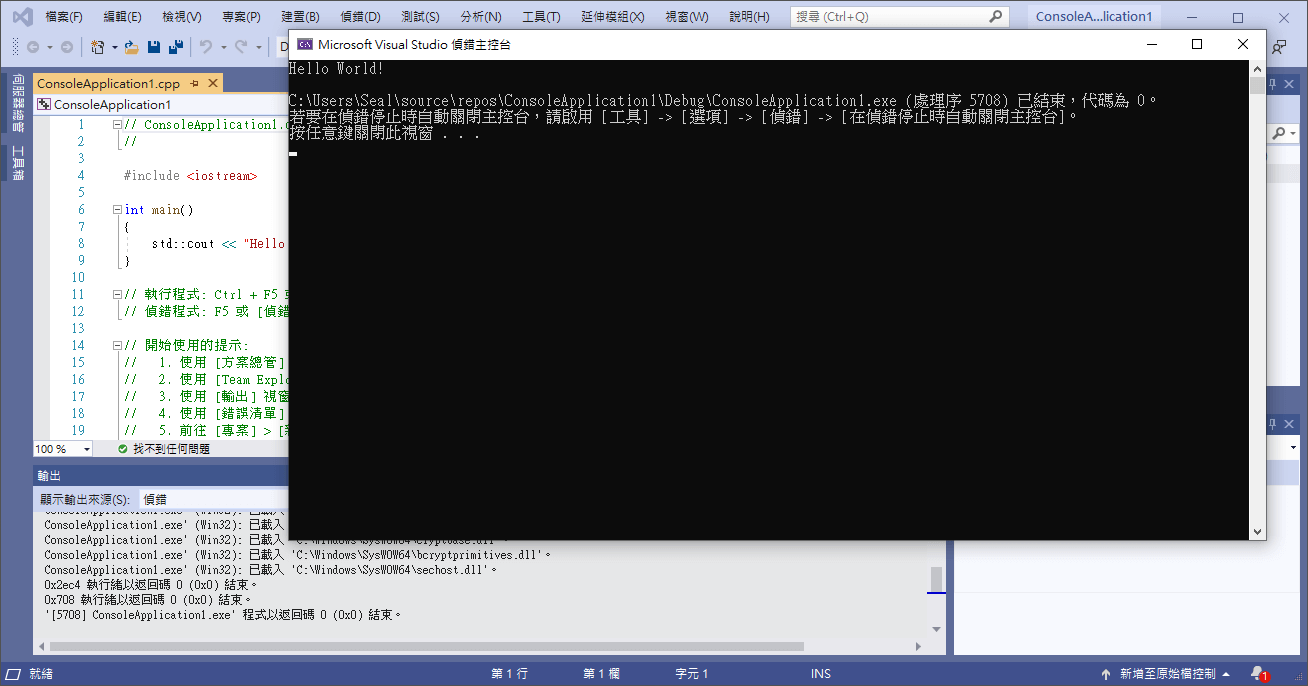The image size is (1308, 686).
Task: Click the 就緒 status icon
Action: [14, 674]
